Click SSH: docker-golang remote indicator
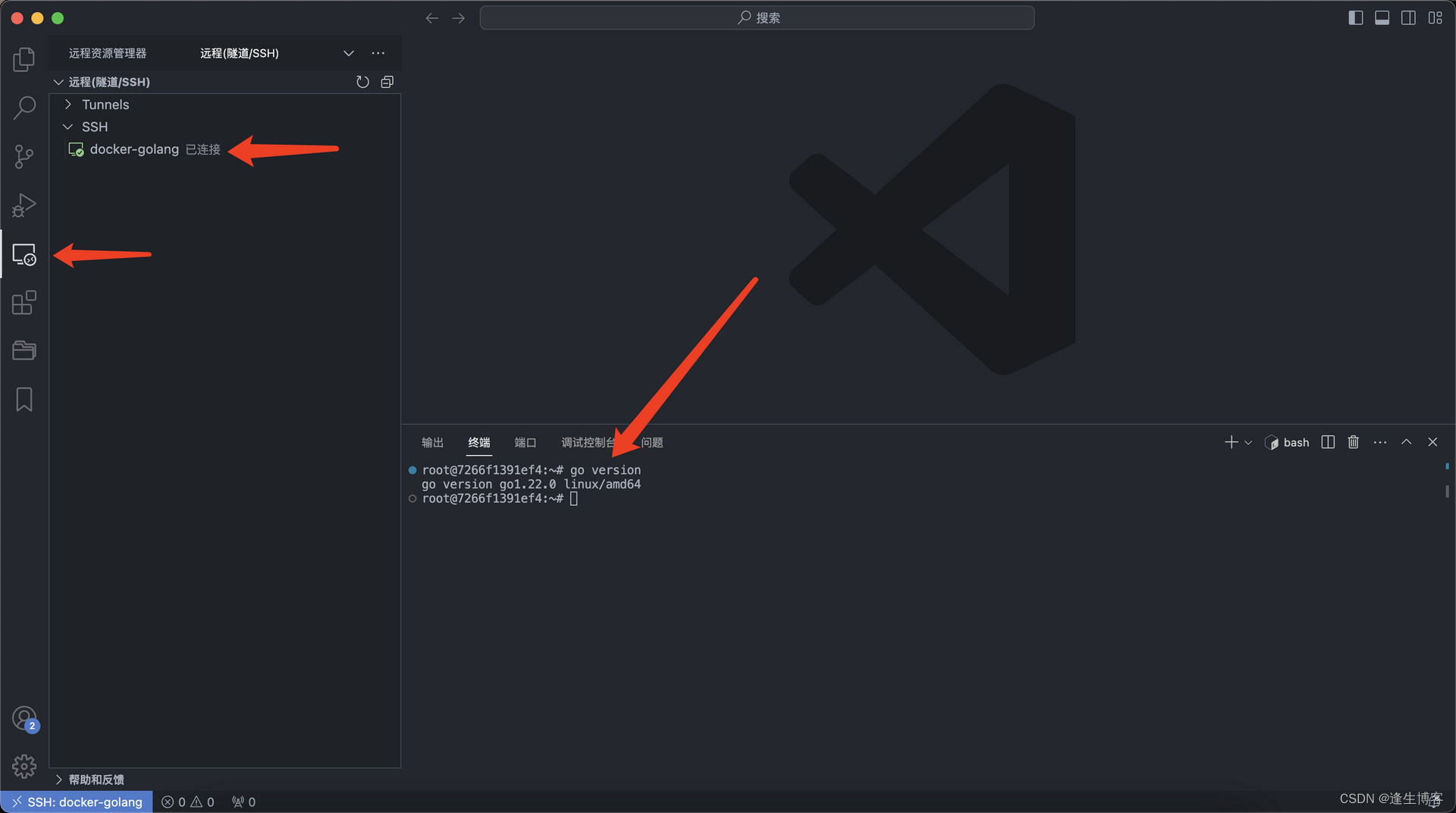The height and width of the screenshot is (813, 1456). [x=77, y=802]
